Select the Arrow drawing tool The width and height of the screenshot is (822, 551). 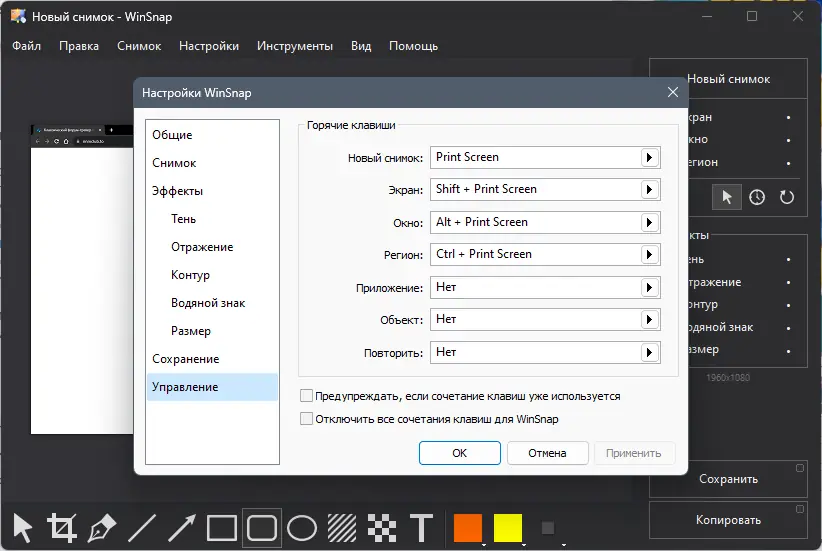(182, 527)
